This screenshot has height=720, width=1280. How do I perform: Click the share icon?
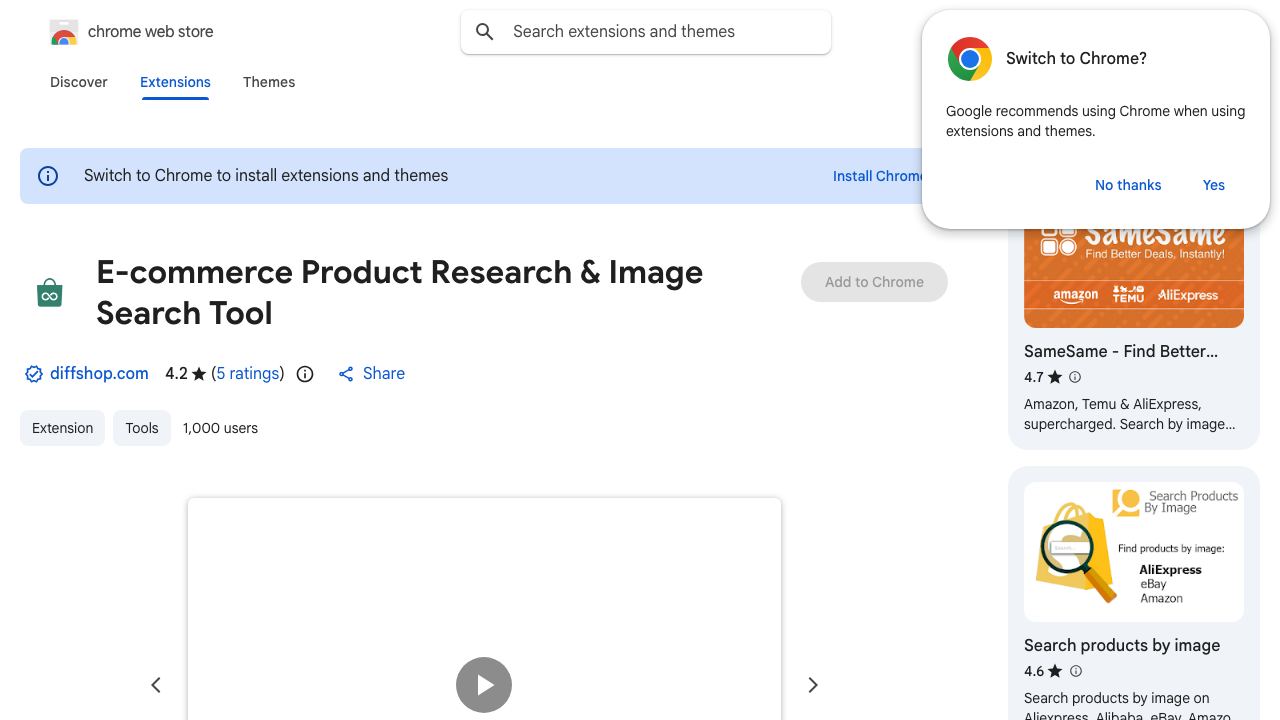point(346,374)
